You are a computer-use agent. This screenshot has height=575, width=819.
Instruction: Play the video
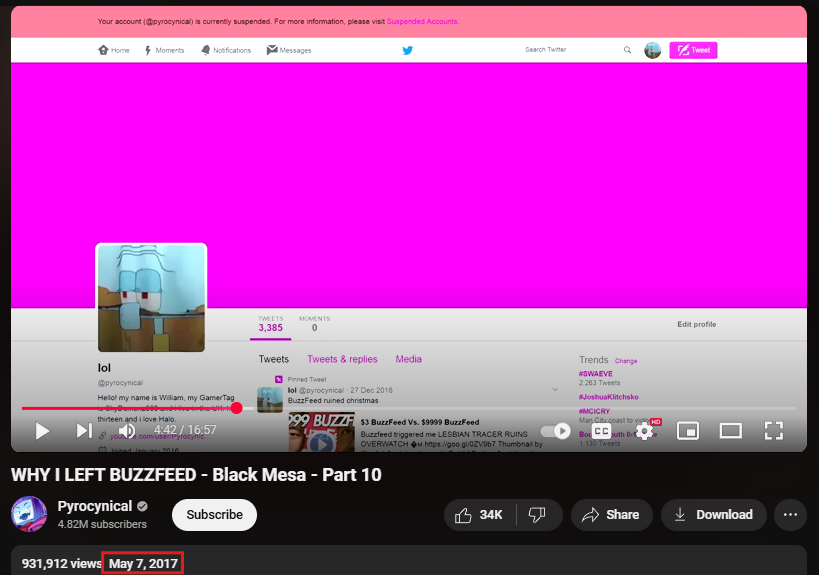click(x=42, y=431)
